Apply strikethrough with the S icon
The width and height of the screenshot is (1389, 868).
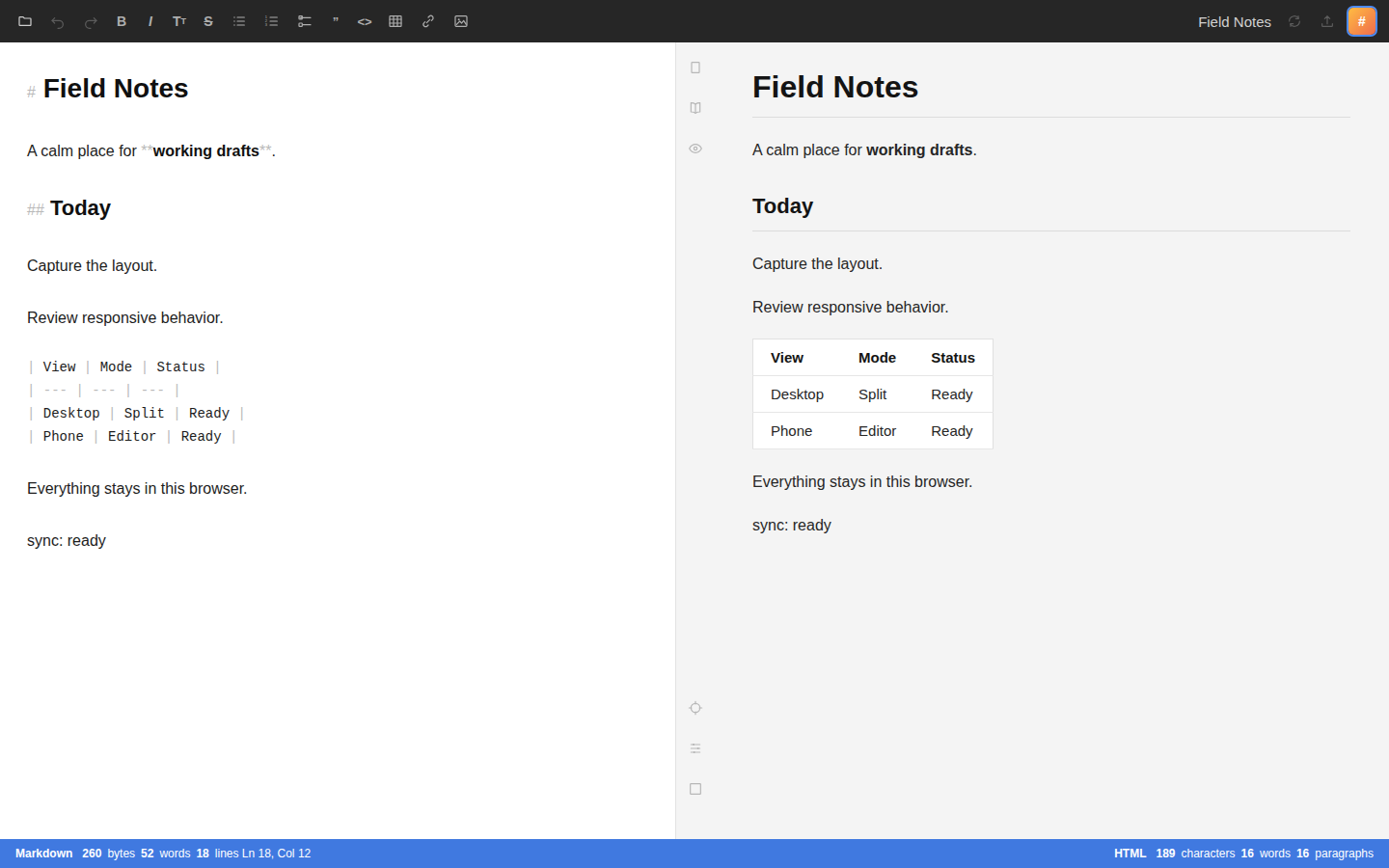208,21
